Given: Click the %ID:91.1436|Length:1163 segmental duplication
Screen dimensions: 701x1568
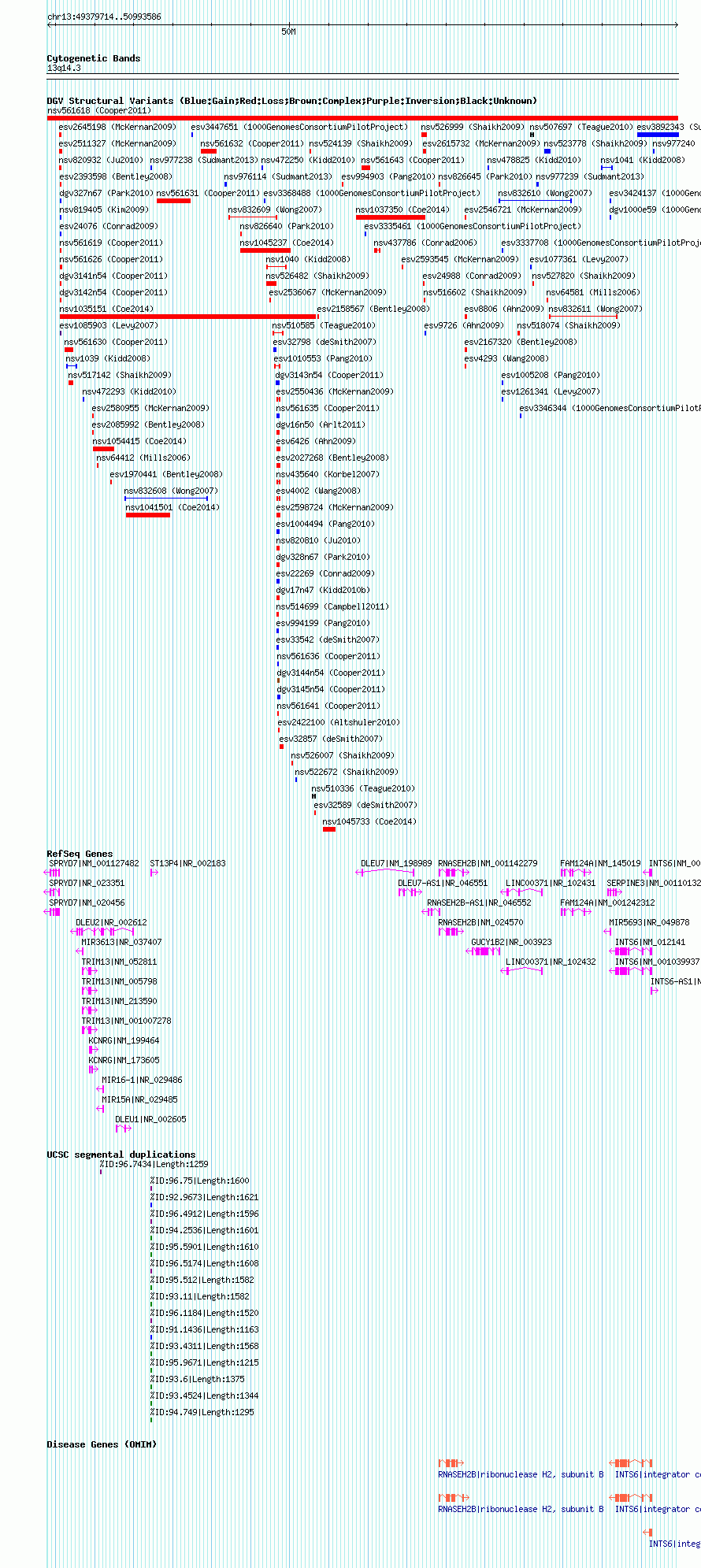Looking at the screenshot, I should 151,1338.
